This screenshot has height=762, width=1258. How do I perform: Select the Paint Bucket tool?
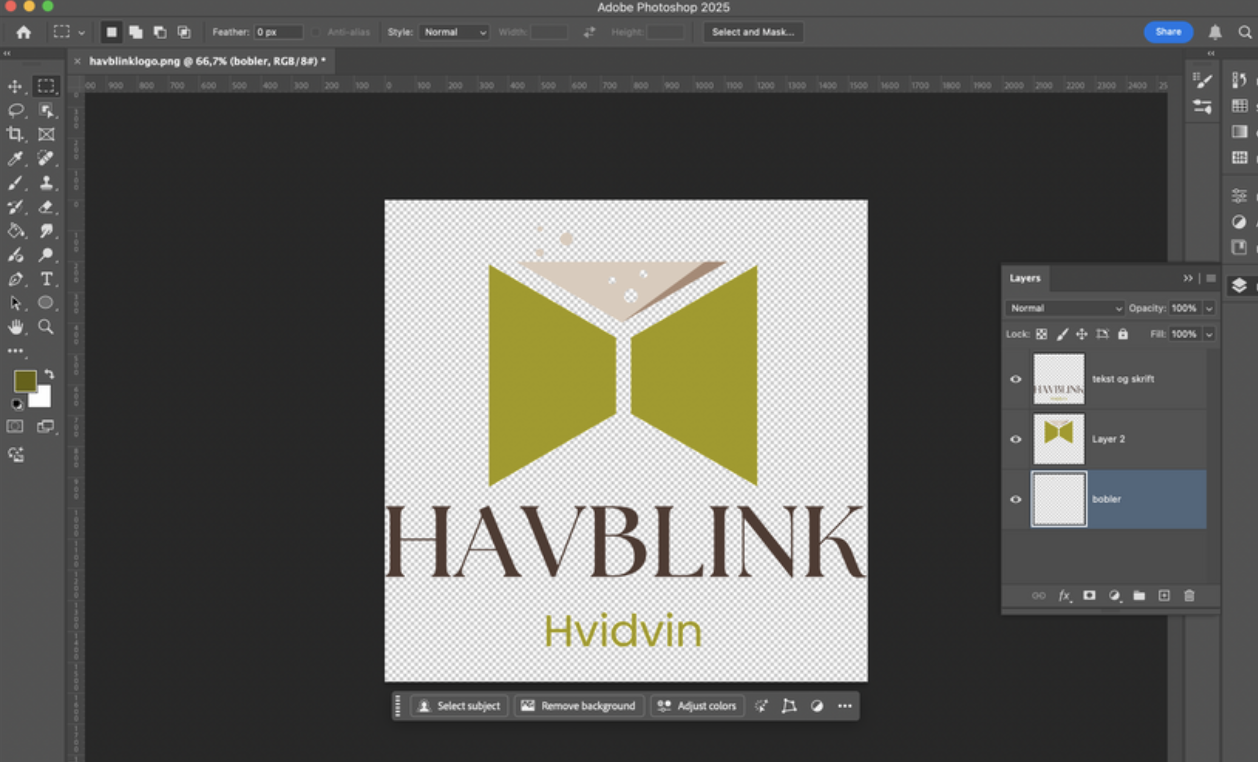15,231
